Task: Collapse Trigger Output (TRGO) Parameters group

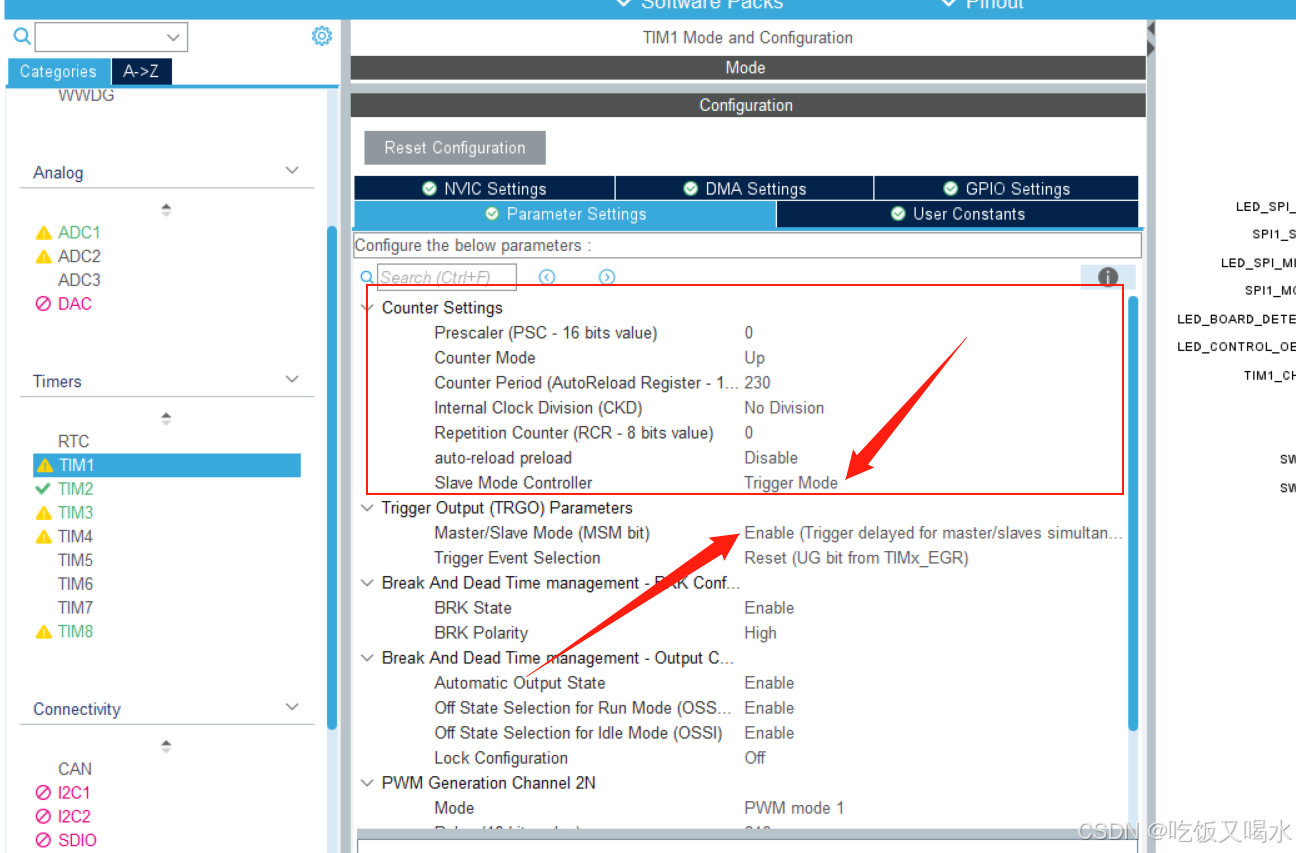Action: click(x=367, y=508)
